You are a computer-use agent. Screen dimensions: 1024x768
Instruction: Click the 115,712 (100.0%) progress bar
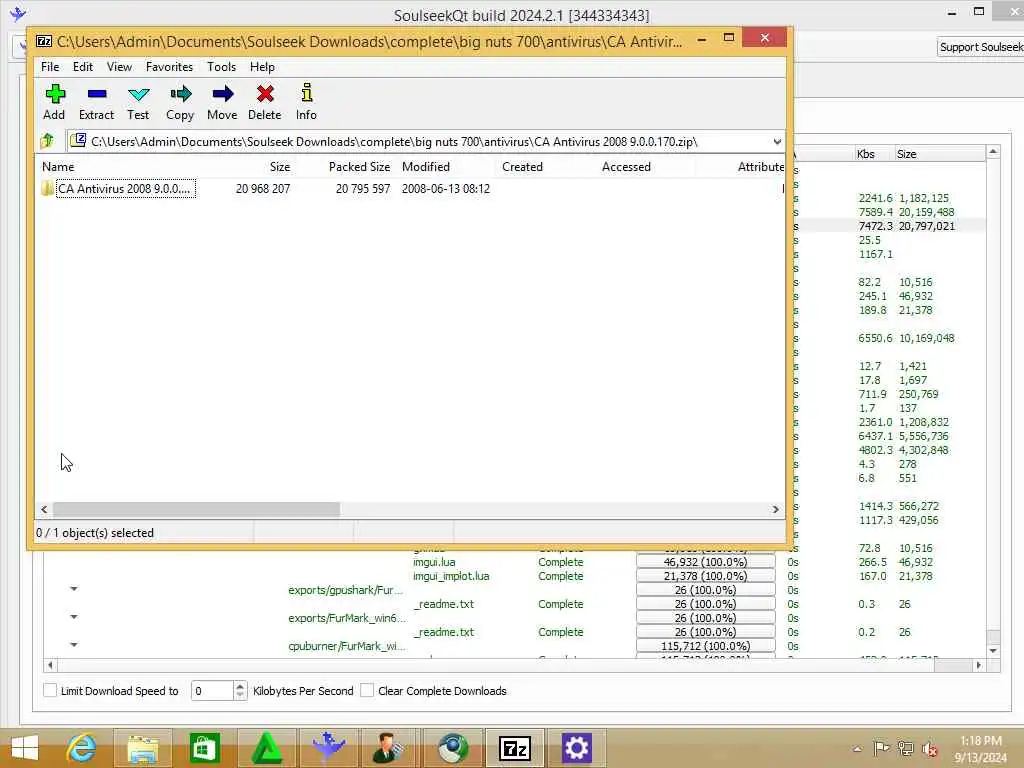pyautogui.click(x=705, y=646)
